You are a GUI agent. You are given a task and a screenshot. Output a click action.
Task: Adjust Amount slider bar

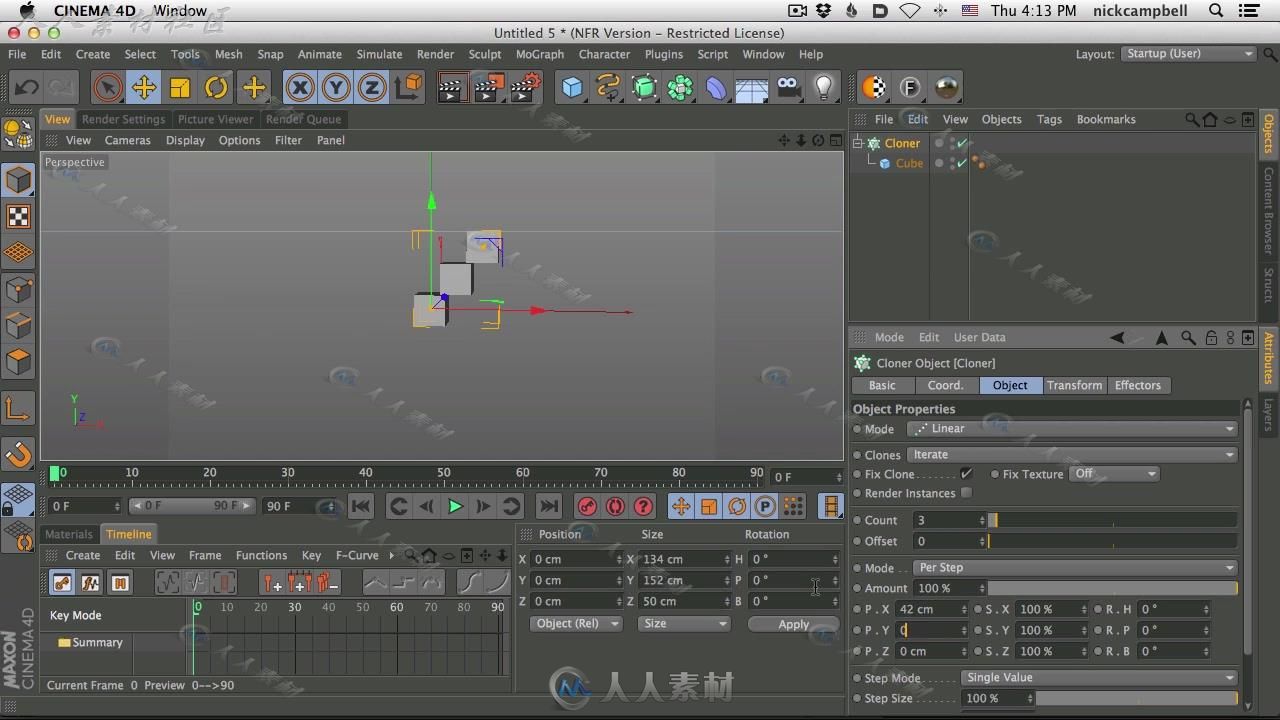click(x=1113, y=588)
